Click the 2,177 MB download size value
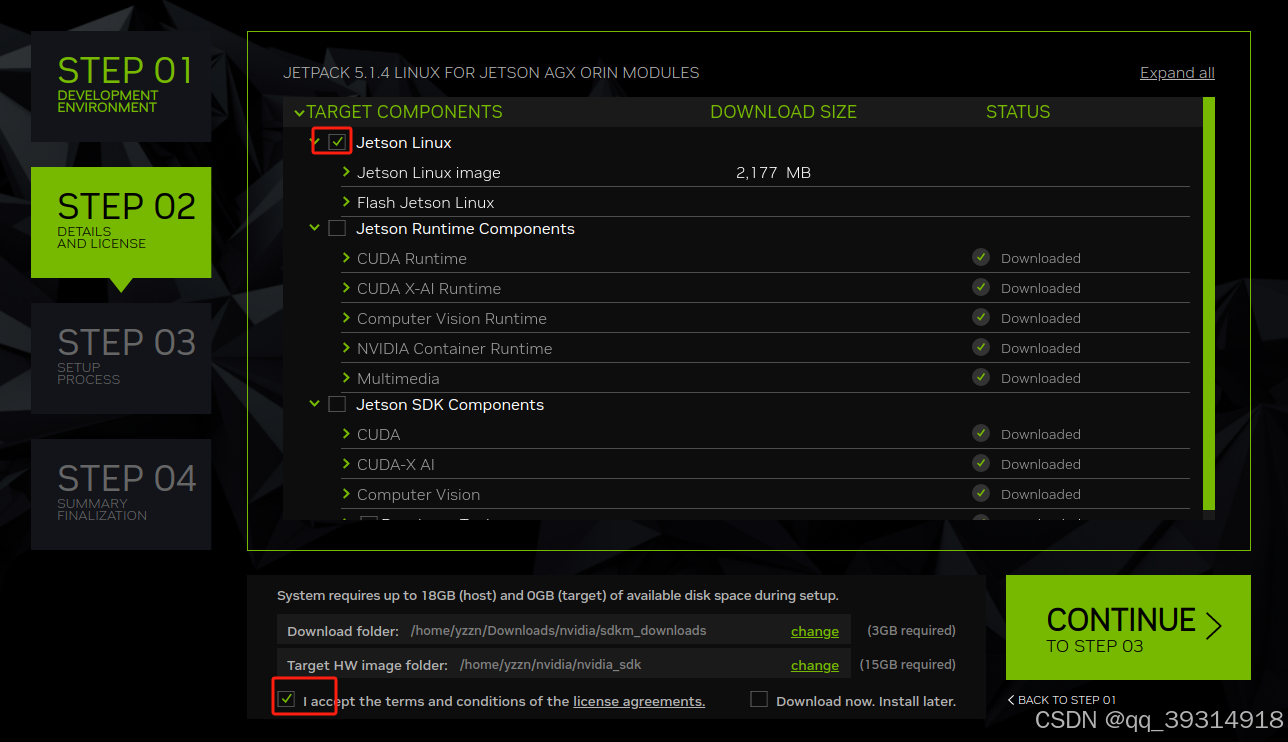1288x742 pixels. coord(773,172)
